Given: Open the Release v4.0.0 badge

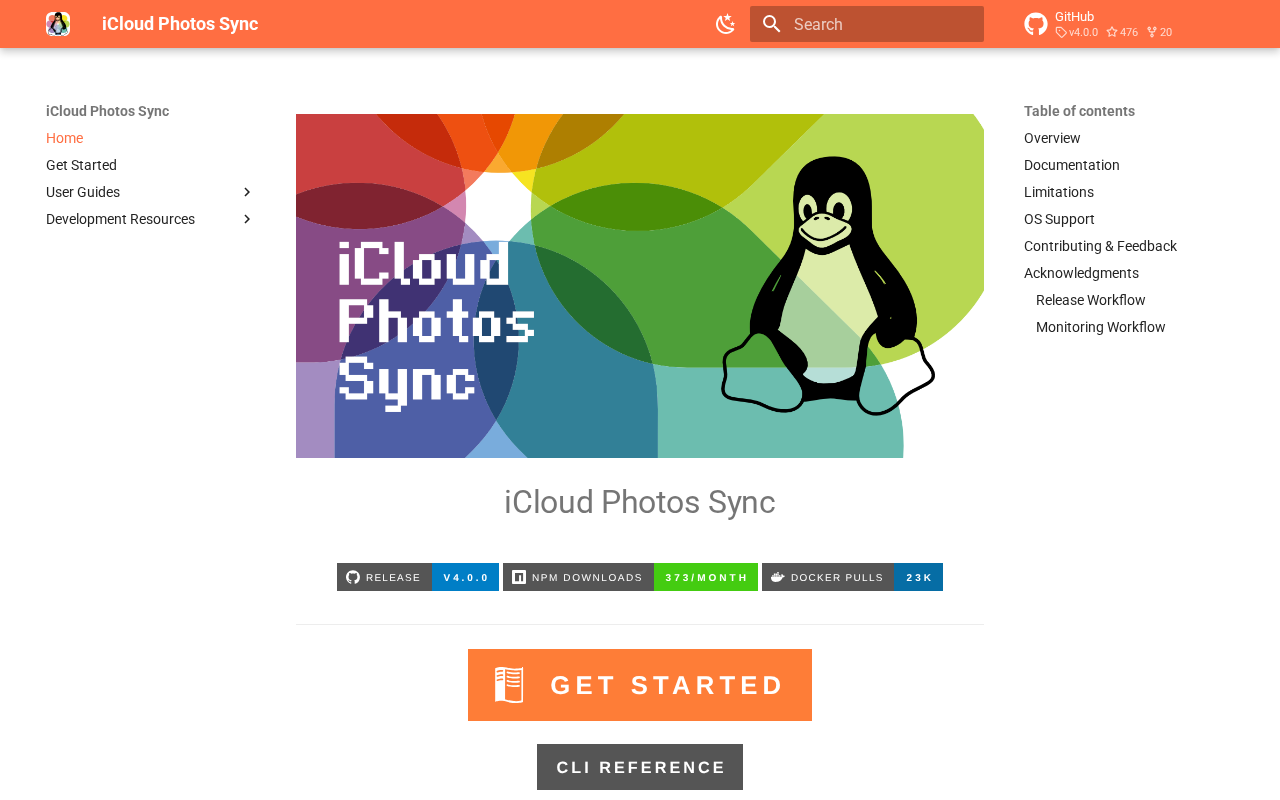Looking at the screenshot, I should pyautogui.click(x=418, y=577).
